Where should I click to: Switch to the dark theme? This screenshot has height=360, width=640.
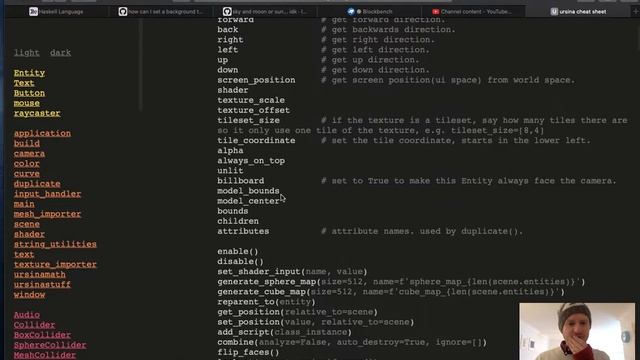pos(60,53)
